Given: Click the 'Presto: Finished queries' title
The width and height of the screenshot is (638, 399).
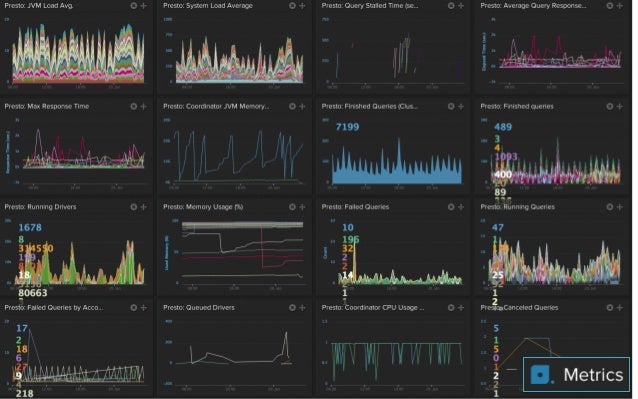Looking at the screenshot, I should (x=517, y=106).
